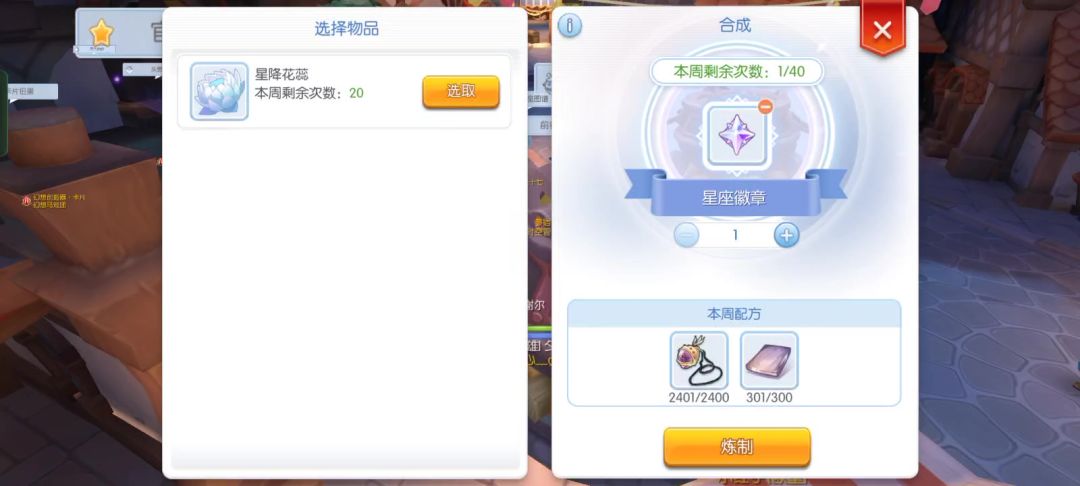Click the orange 炼制 button
The image size is (1080, 486).
736,447
